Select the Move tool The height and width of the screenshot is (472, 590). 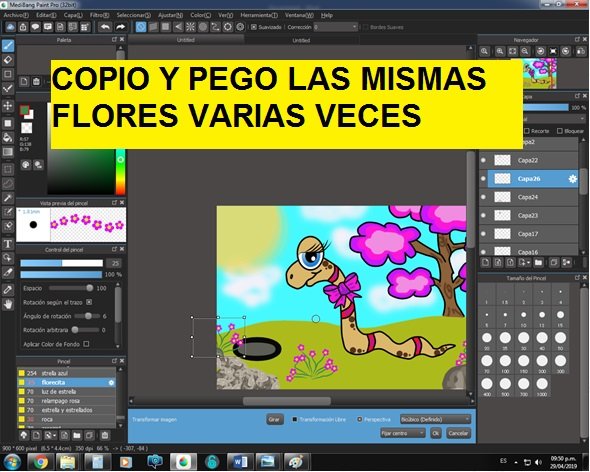click(8, 106)
